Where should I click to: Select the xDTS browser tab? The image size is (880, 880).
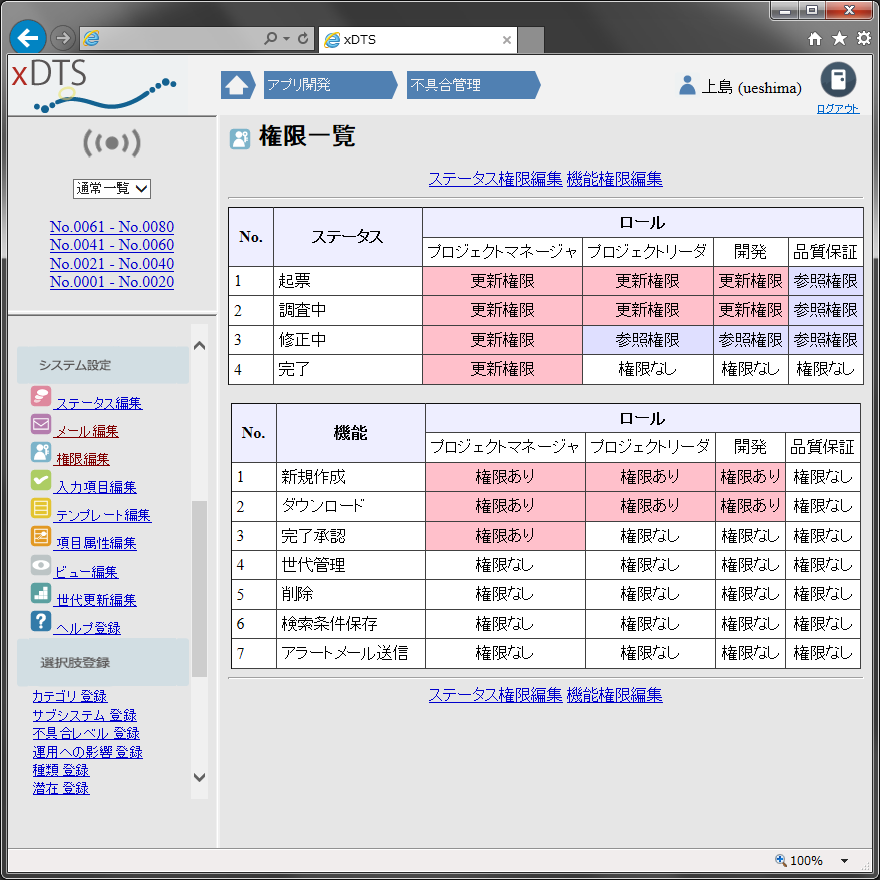[418, 40]
